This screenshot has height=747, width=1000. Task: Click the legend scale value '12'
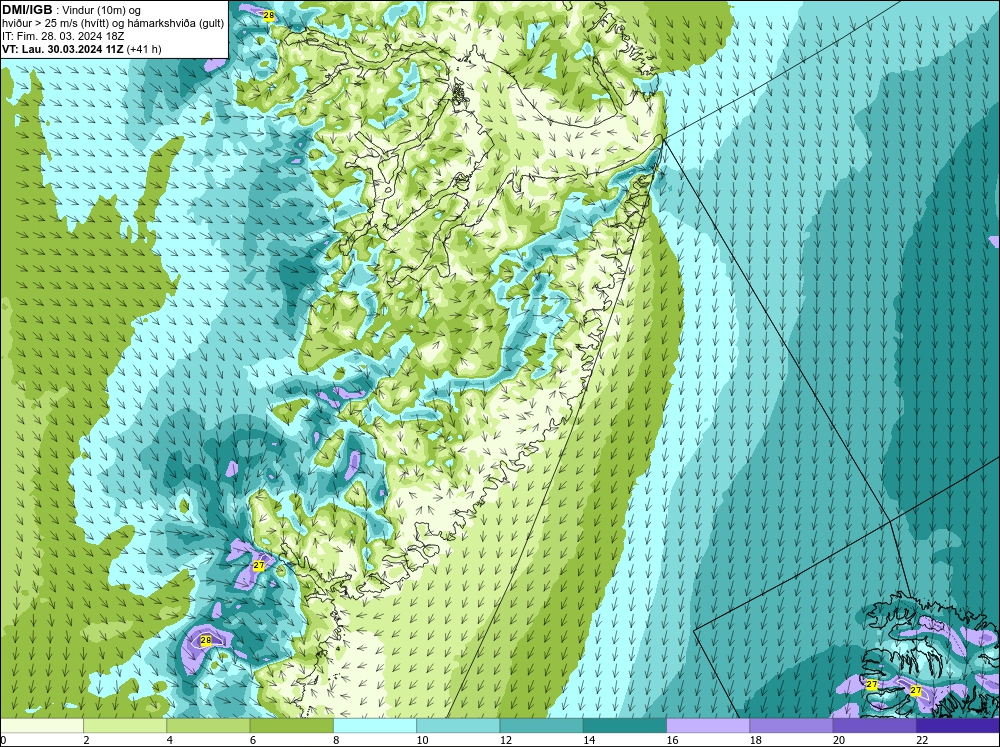(505, 740)
